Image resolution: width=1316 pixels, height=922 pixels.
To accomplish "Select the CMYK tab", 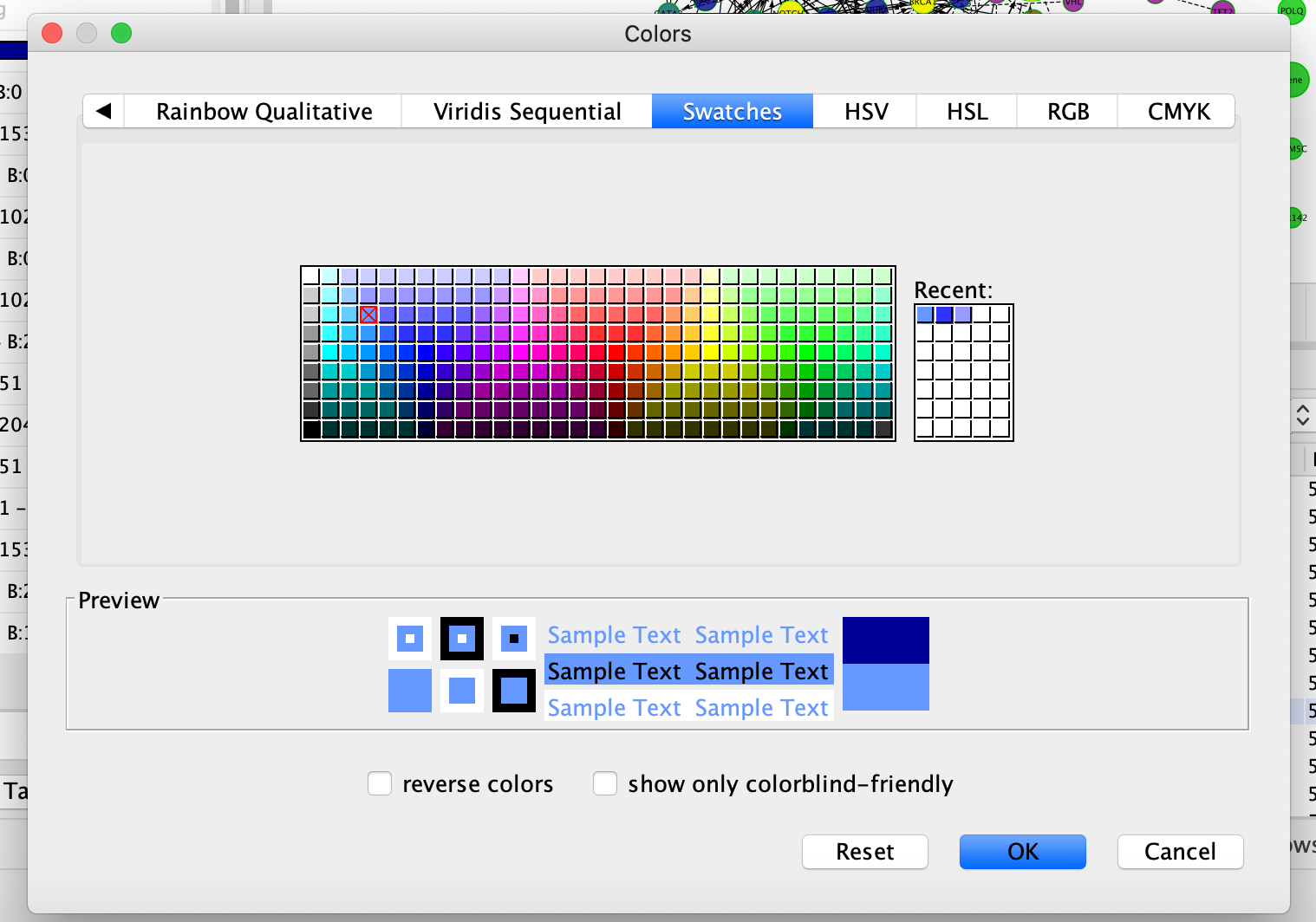I will (x=1178, y=112).
